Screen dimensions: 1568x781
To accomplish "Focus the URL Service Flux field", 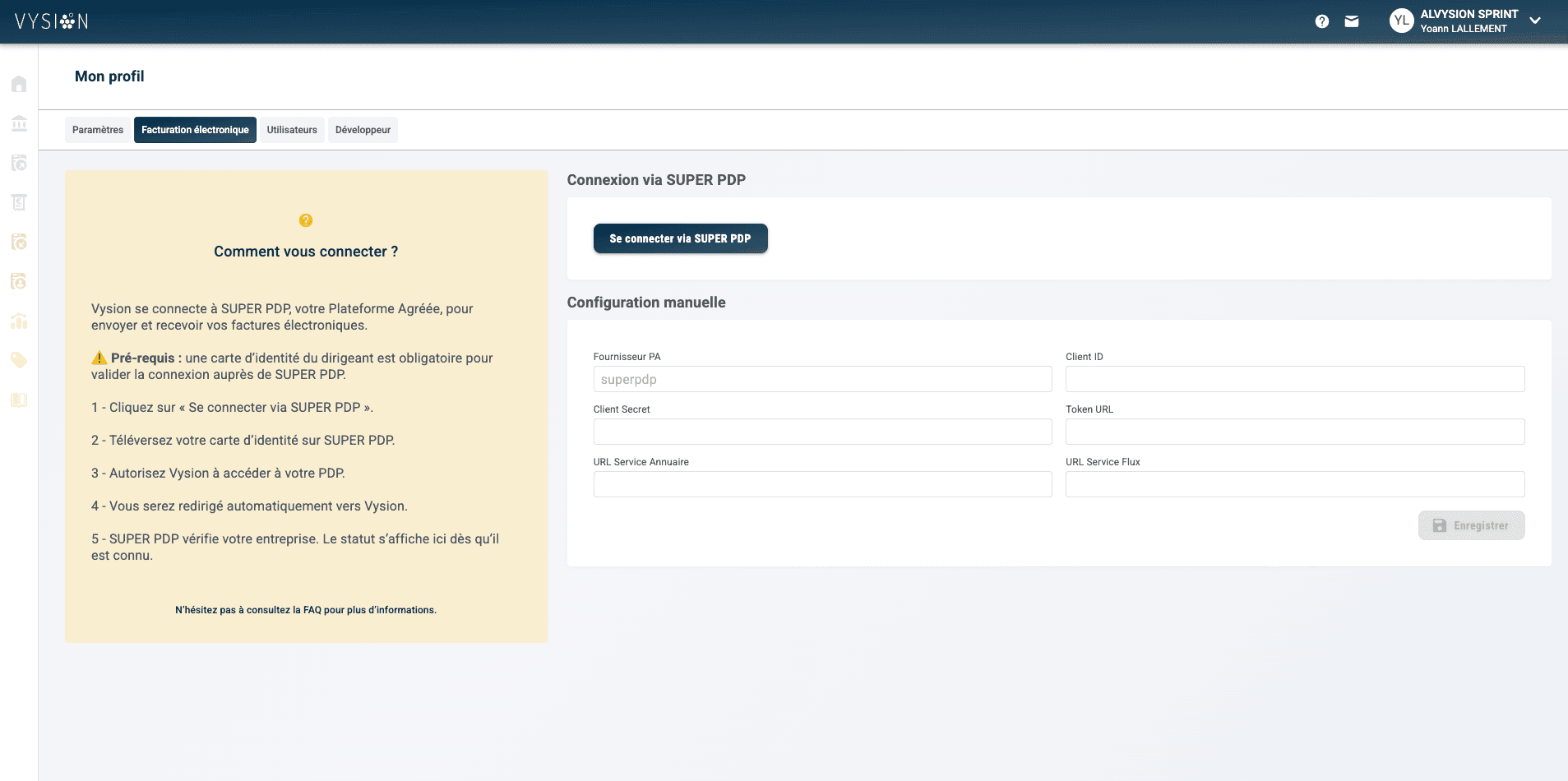I will [1295, 484].
